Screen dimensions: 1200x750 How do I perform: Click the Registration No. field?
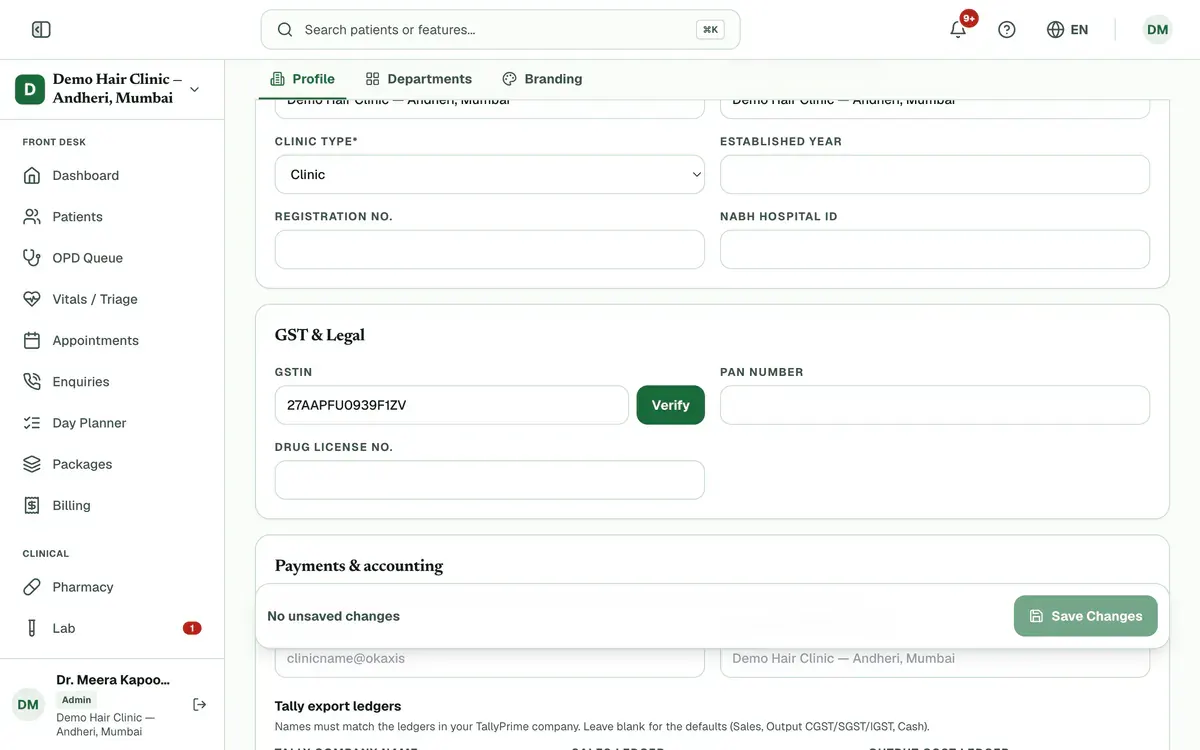[490, 250]
